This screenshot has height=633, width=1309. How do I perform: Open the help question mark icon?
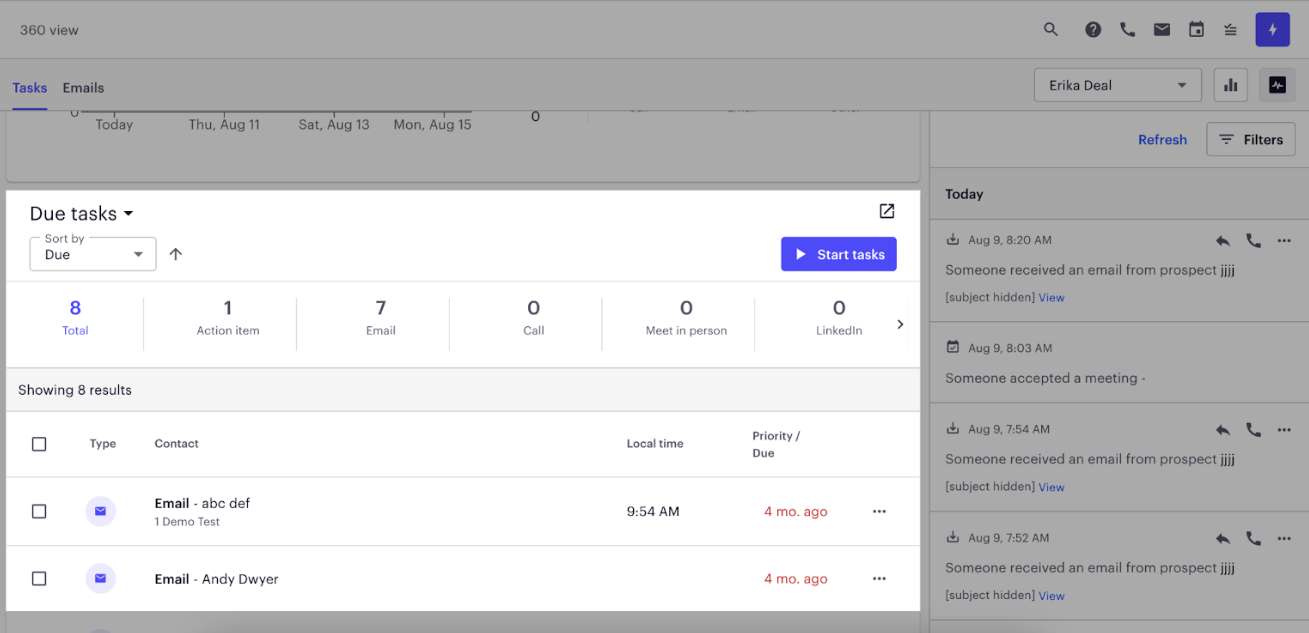tap(1093, 30)
